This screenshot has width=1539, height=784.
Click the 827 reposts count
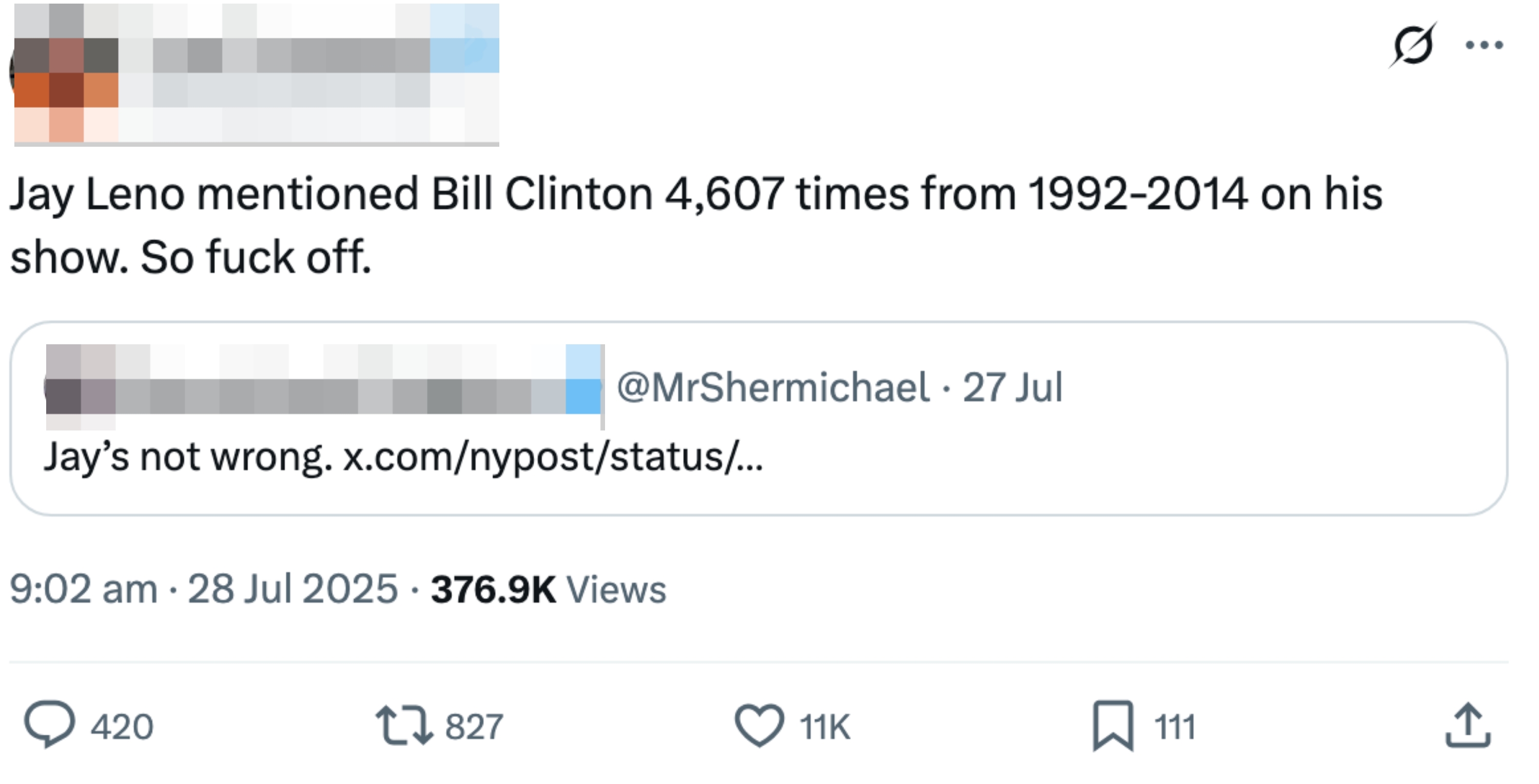474,727
